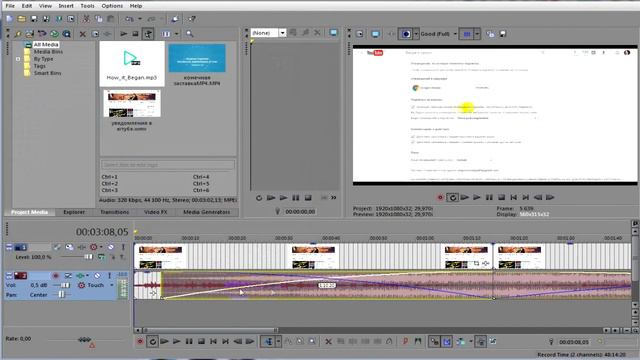Click the Undo arrow icon

click(129, 19)
